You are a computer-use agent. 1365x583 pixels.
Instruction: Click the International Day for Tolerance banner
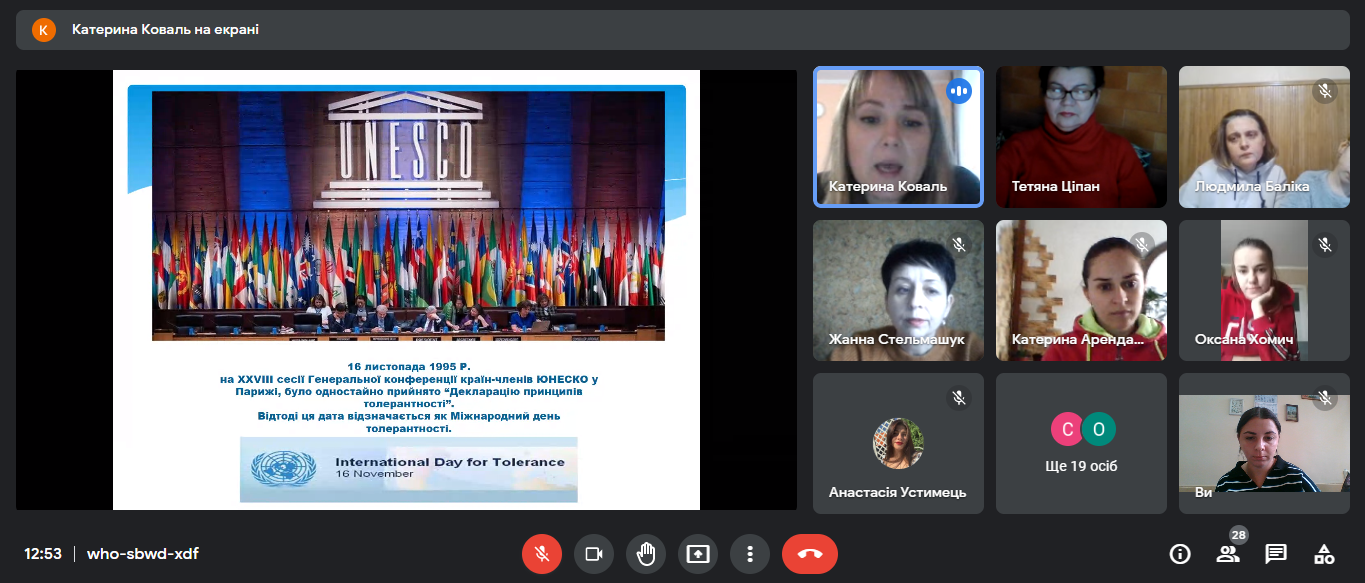pos(408,469)
